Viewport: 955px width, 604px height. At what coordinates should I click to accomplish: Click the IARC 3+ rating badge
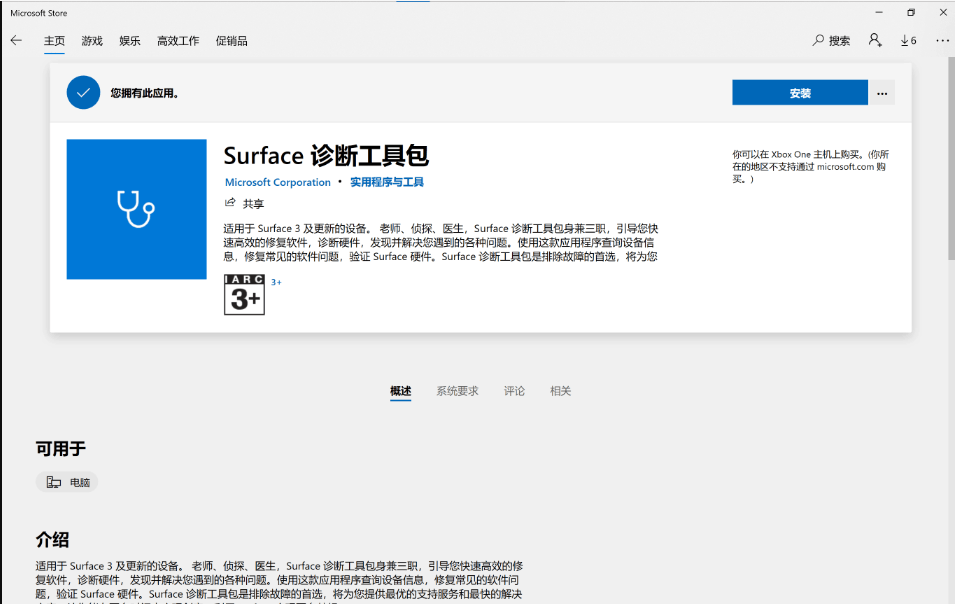(x=244, y=295)
